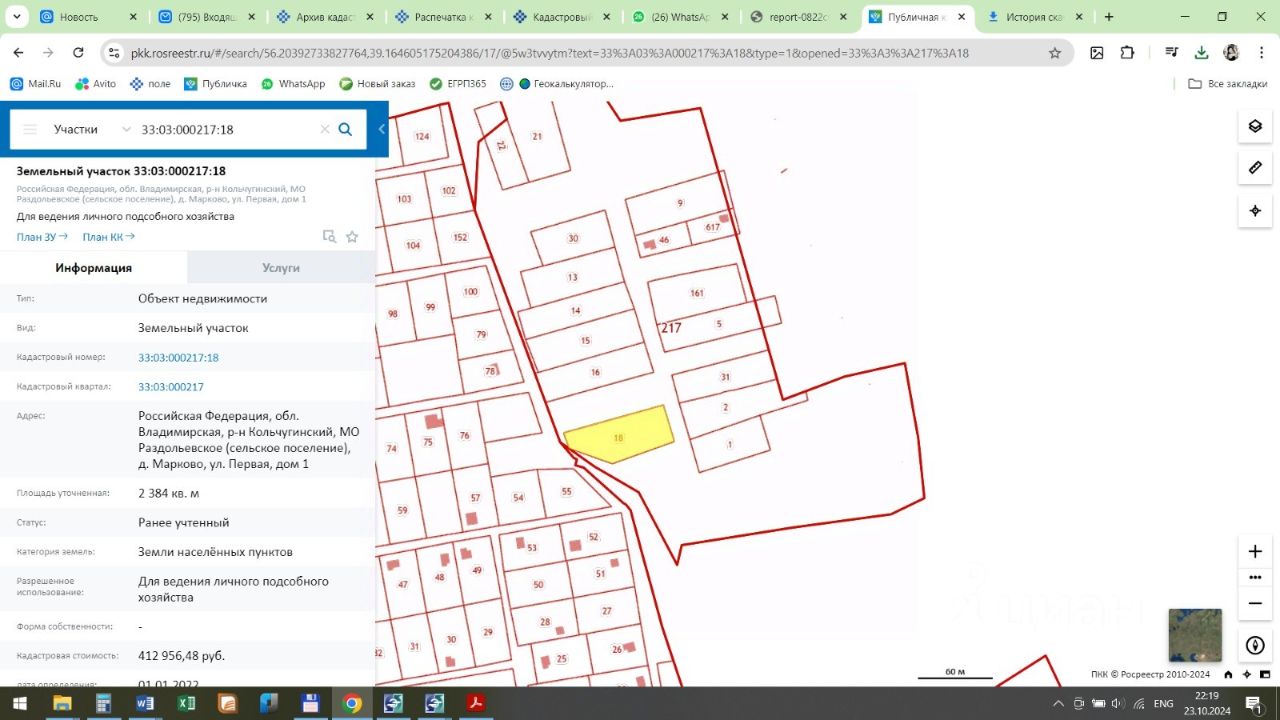Switch to the Услуги tab
This screenshot has width=1280, height=720.
[x=281, y=268]
